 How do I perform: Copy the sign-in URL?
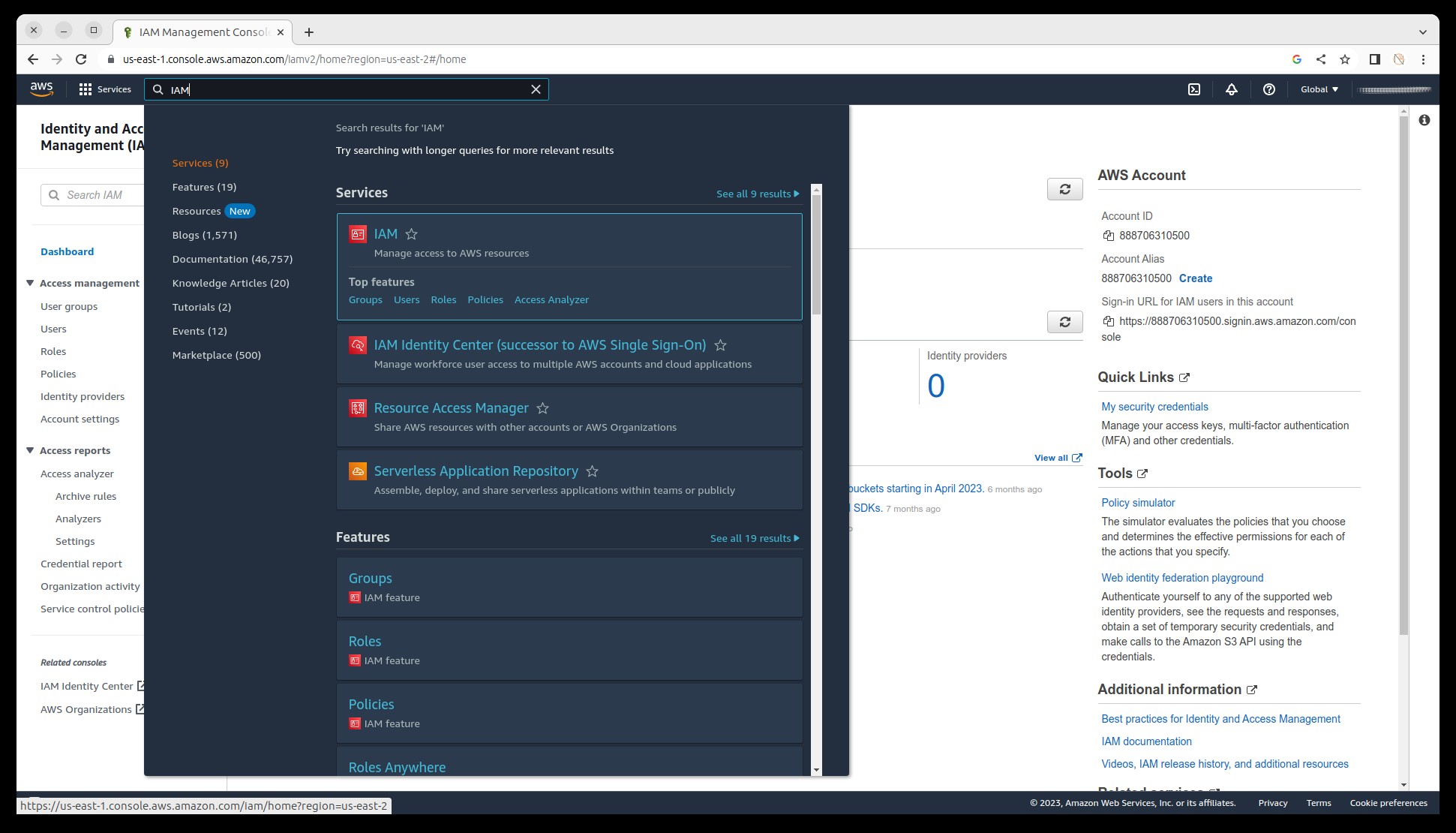pos(1109,321)
